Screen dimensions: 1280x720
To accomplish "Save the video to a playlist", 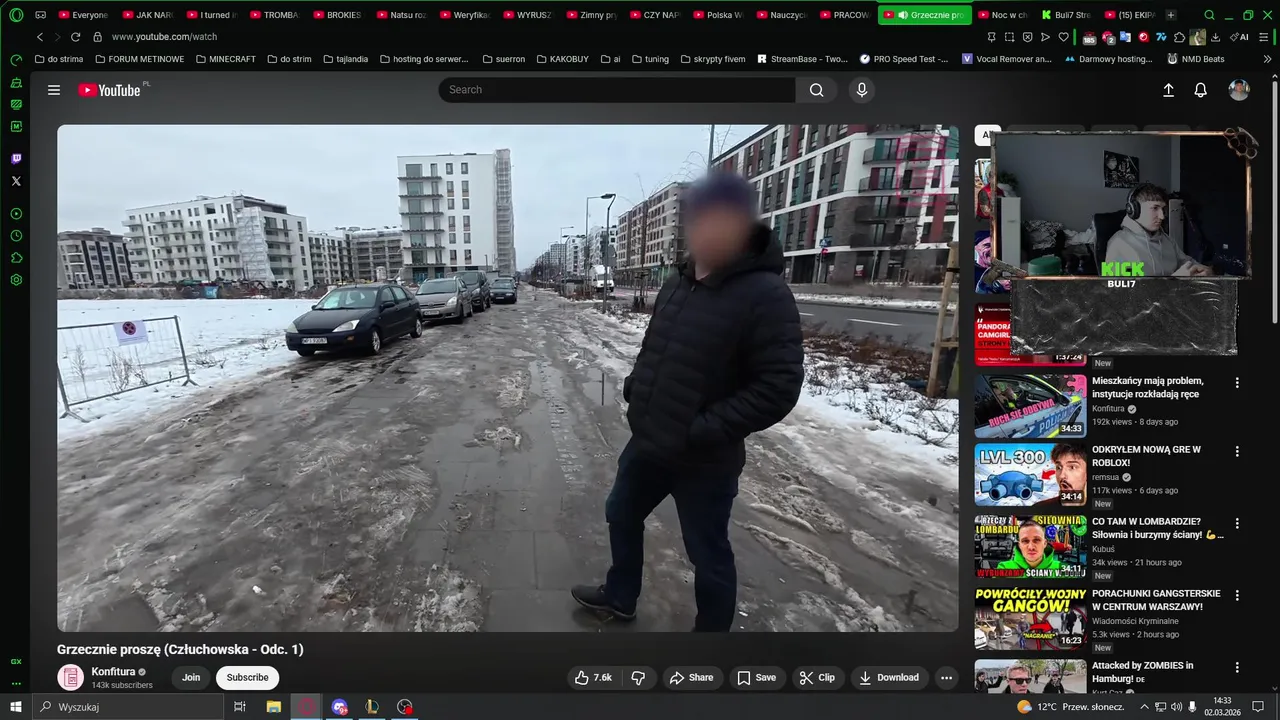I will click(756, 678).
